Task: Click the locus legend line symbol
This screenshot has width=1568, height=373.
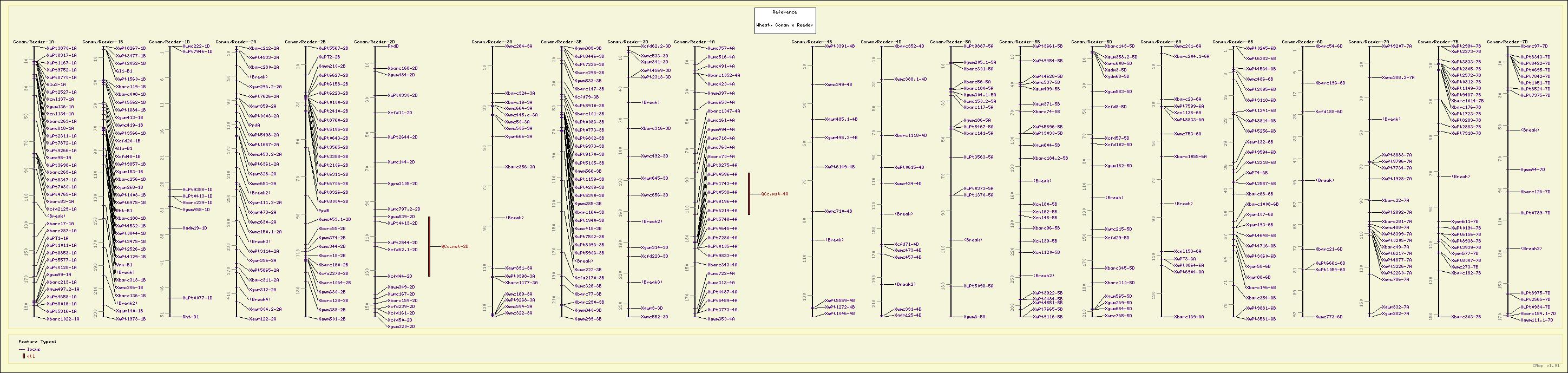Action: tap(22, 349)
